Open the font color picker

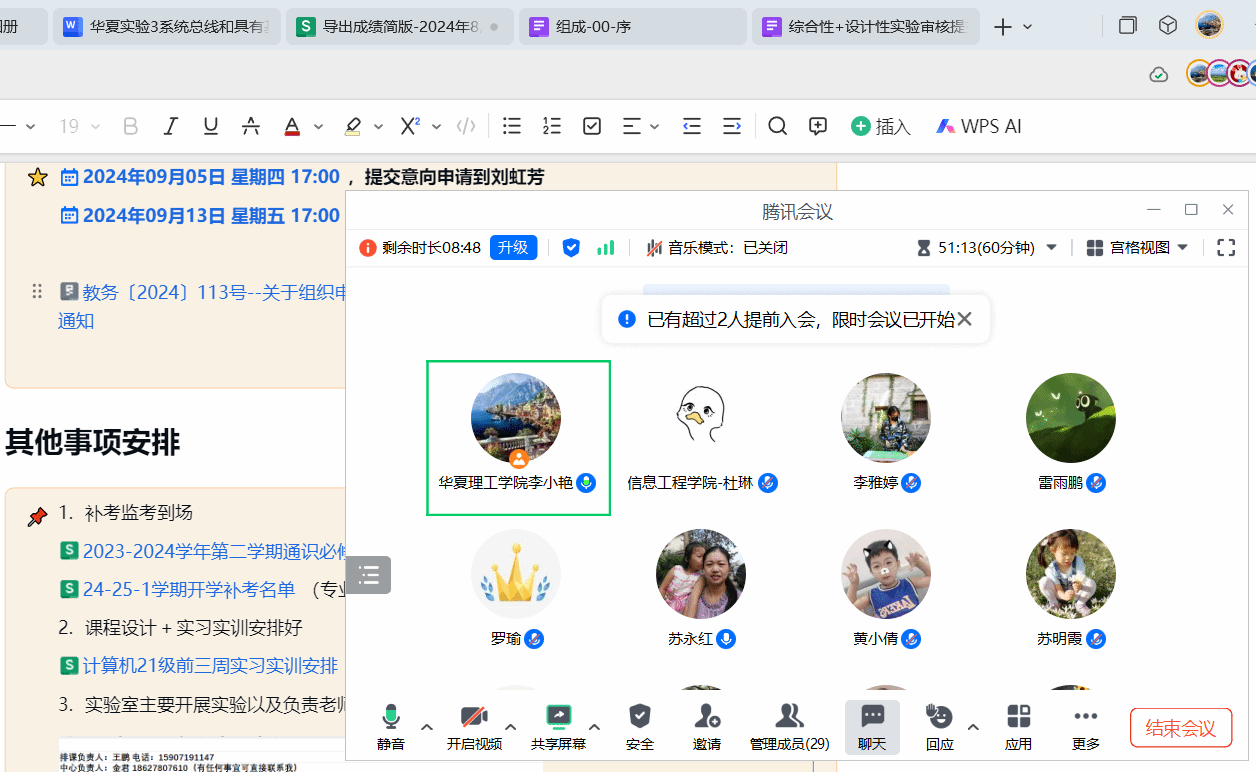pos(292,126)
